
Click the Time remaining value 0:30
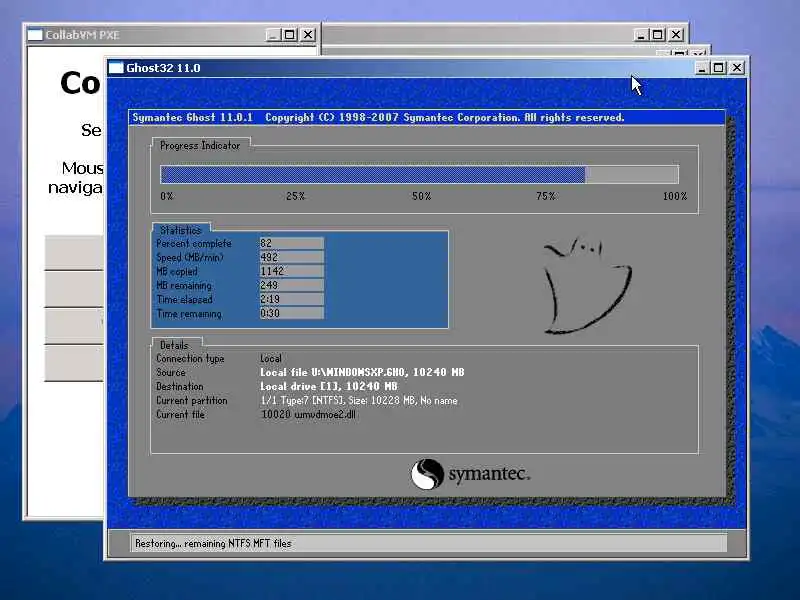point(291,313)
